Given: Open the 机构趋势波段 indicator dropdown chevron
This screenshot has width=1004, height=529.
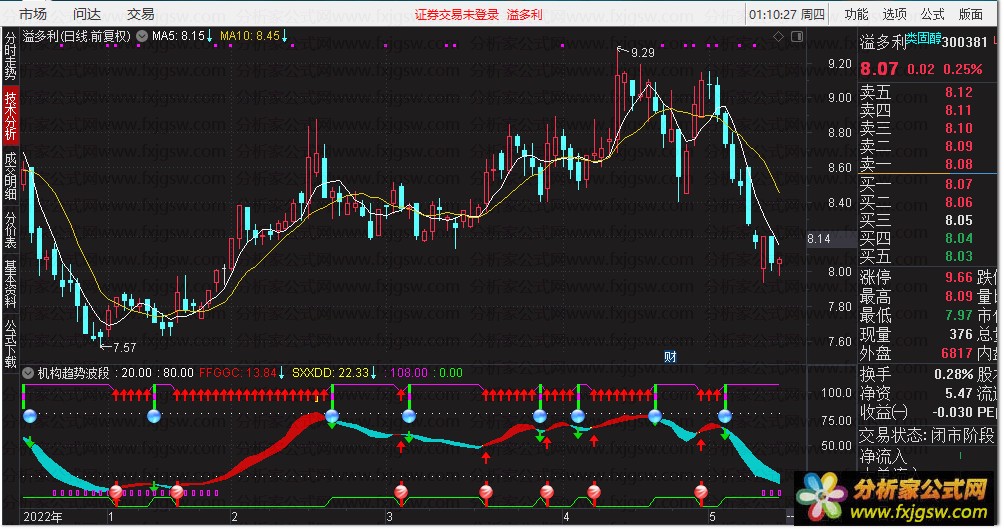Looking at the screenshot, I should (28, 373).
